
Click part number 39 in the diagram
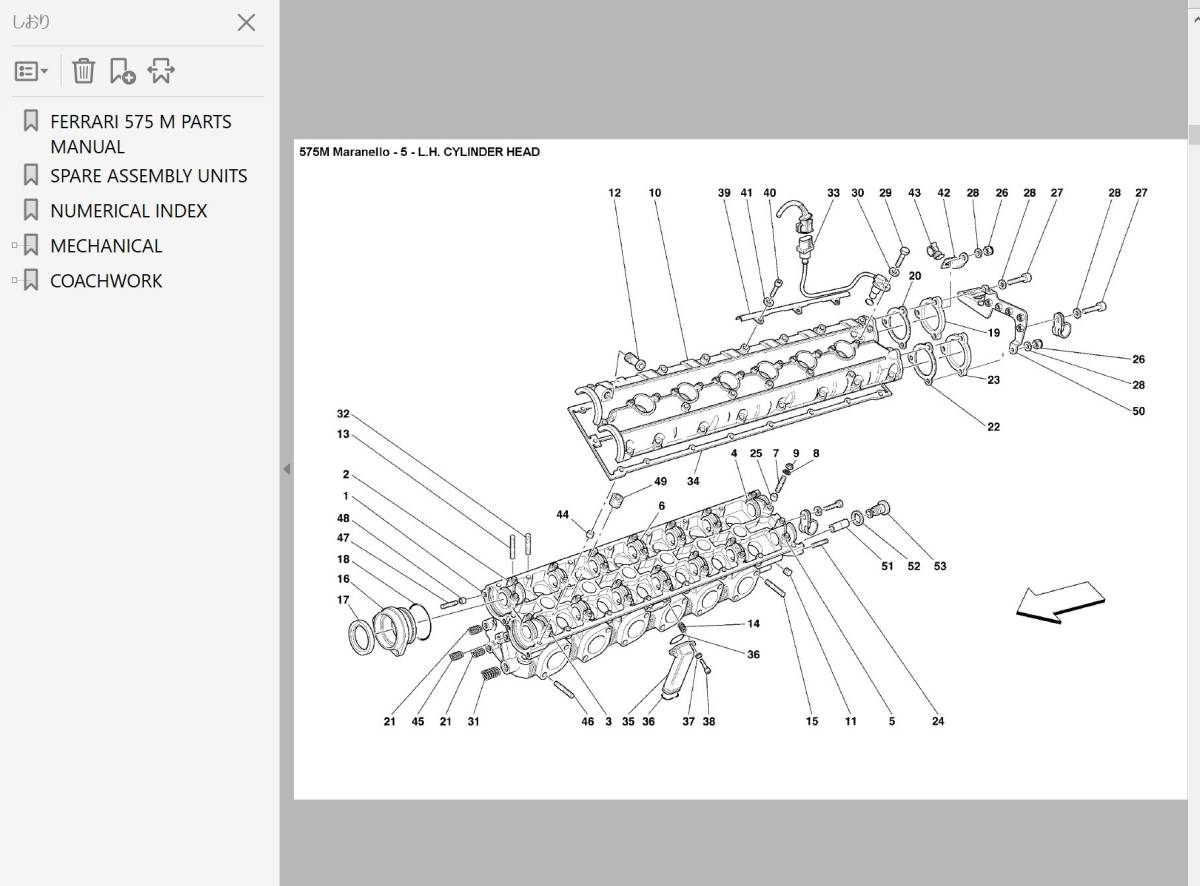pyautogui.click(x=724, y=193)
